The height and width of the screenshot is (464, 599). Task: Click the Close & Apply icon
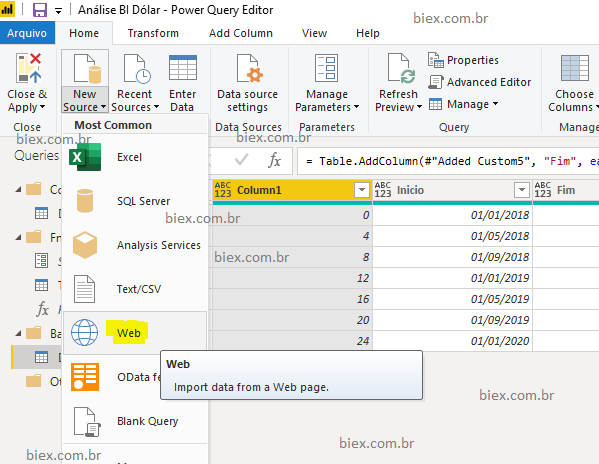click(28, 68)
